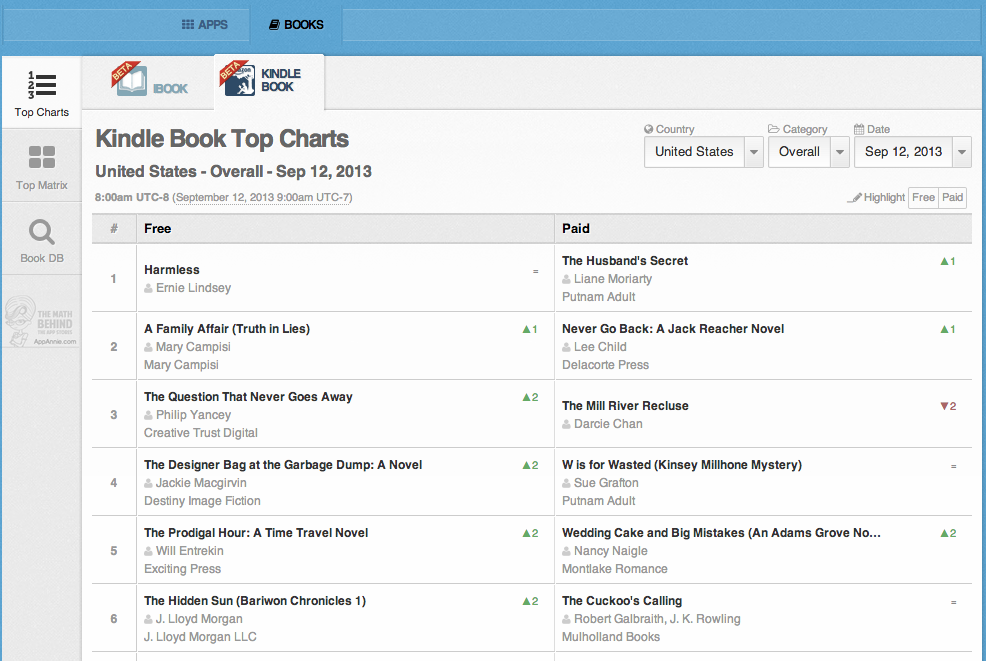Click publisher Delacorte Press
The width and height of the screenshot is (986, 661).
coord(606,365)
